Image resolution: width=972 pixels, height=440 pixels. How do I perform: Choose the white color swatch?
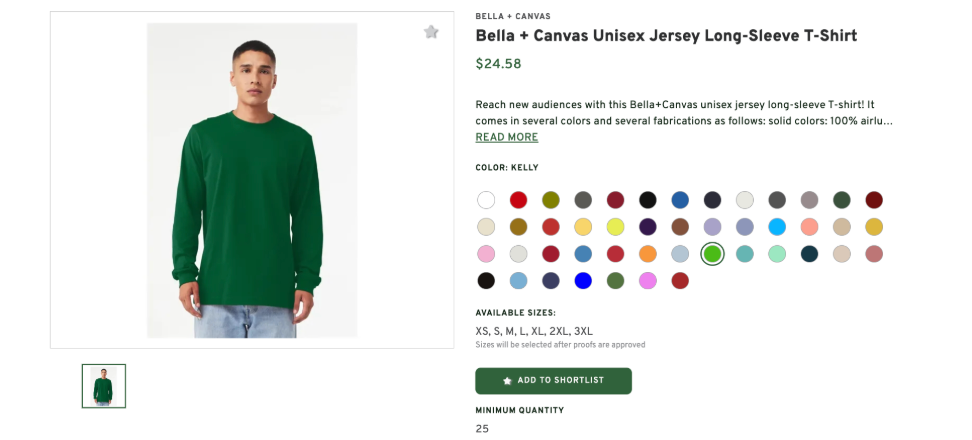pyautogui.click(x=486, y=200)
